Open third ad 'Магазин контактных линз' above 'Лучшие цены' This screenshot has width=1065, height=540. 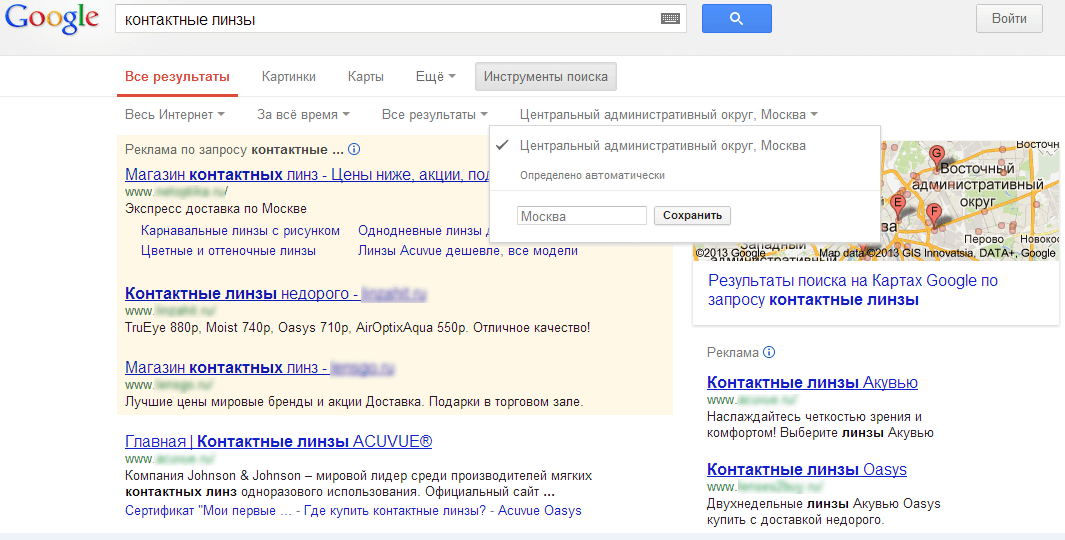tap(260, 368)
